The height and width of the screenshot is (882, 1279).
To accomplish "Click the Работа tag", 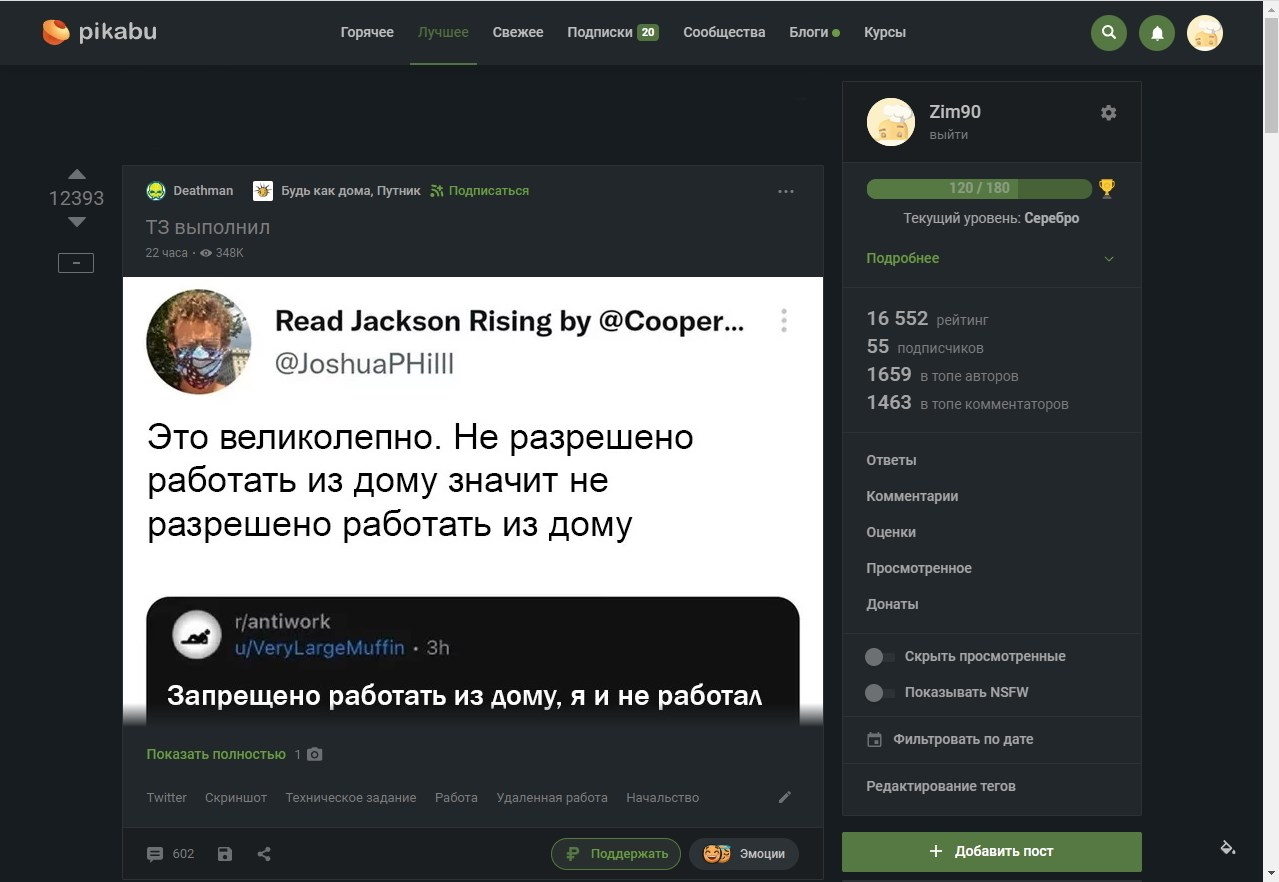I will tap(456, 798).
